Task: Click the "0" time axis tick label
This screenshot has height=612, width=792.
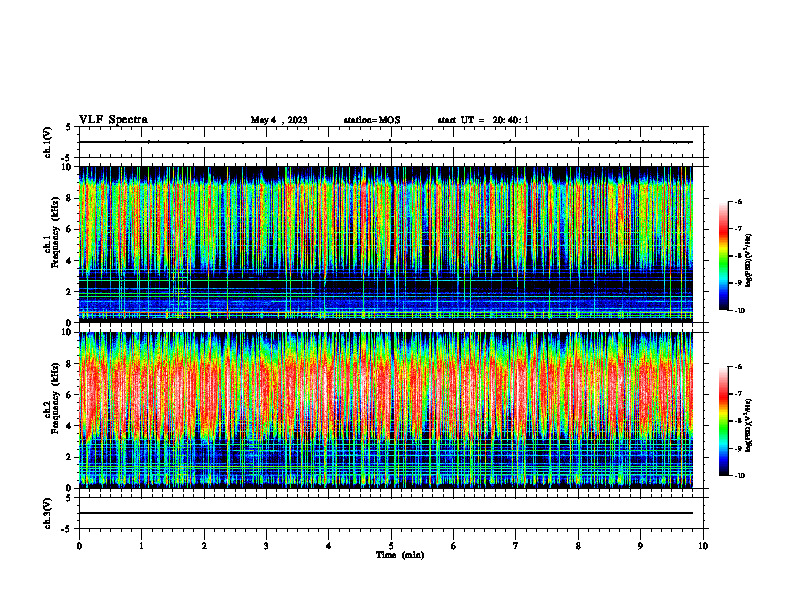Action: tap(79, 546)
